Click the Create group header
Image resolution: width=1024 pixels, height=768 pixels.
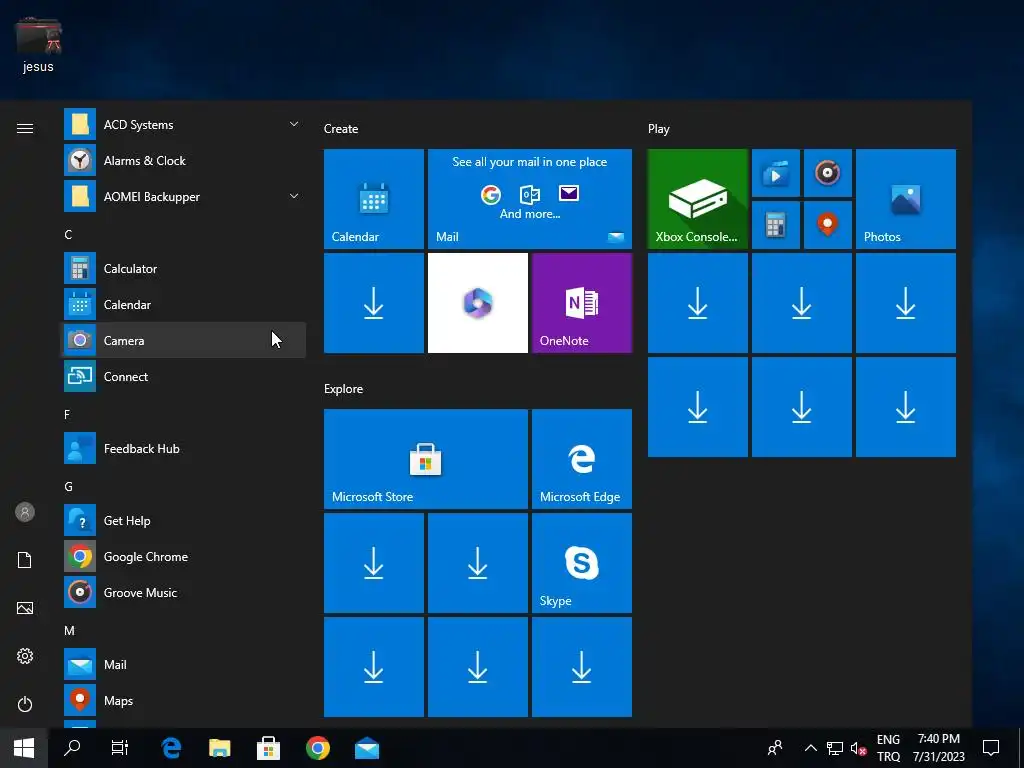[341, 129]
